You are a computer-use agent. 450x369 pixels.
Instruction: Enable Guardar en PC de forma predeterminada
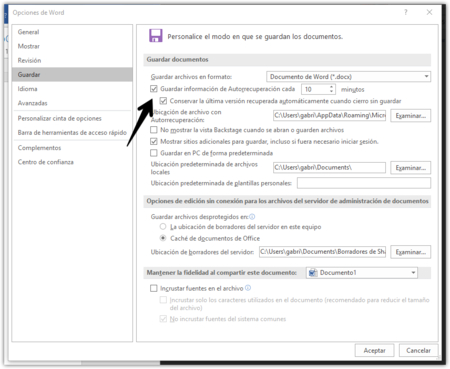(154, 153)
